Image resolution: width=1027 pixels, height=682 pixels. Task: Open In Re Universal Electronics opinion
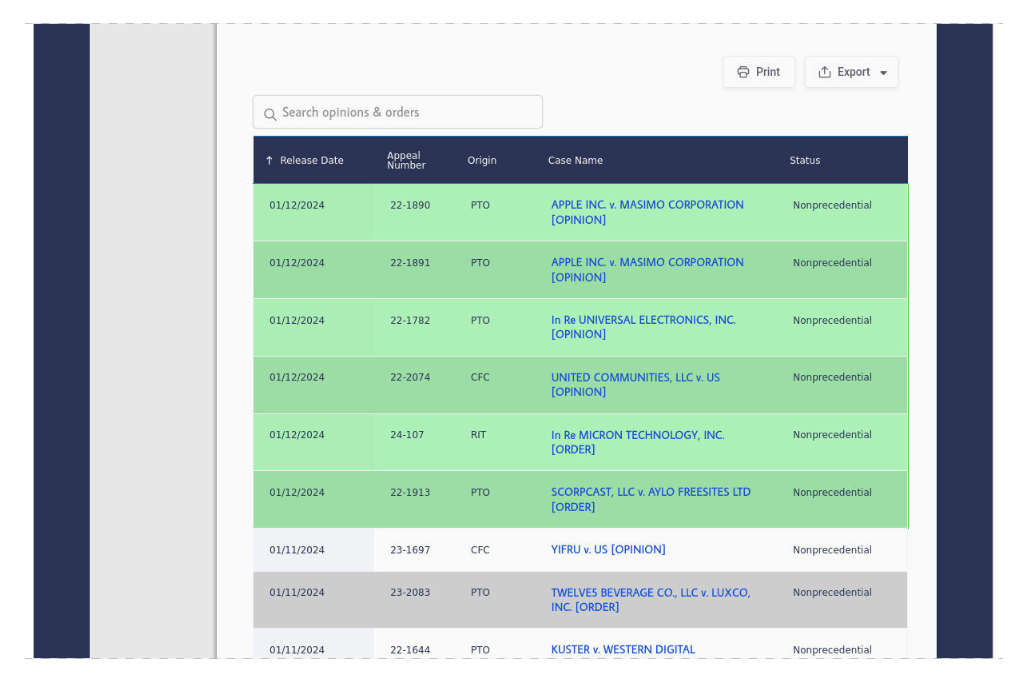pos(642,320)
